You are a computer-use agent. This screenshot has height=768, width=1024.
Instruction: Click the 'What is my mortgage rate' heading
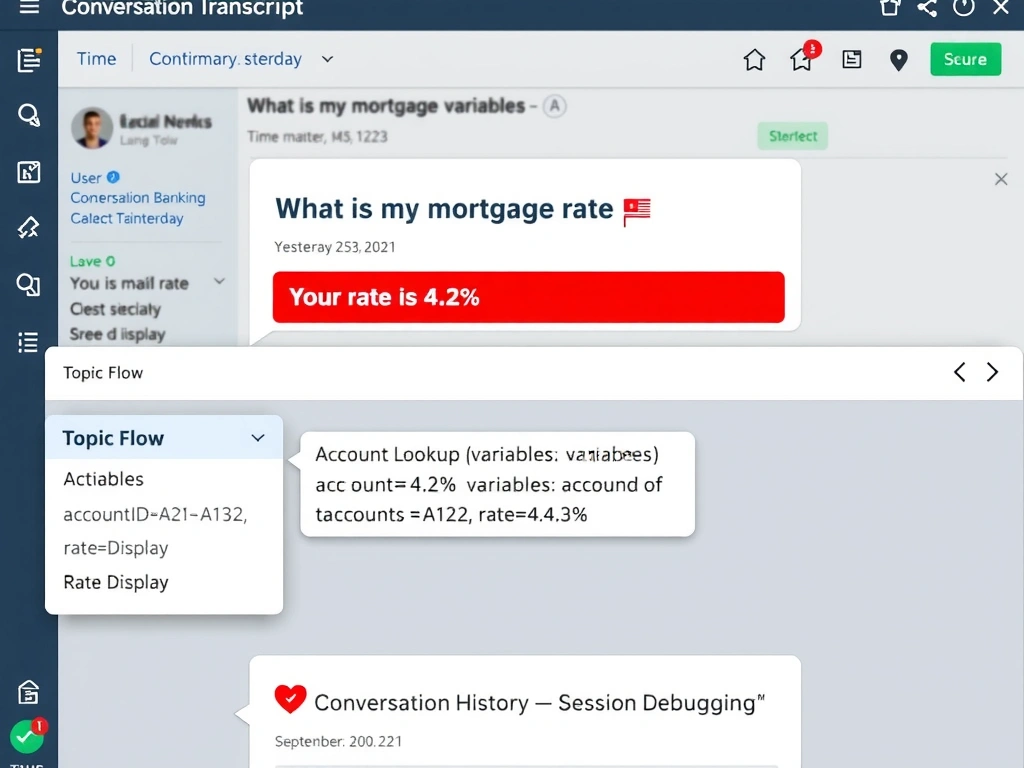[x=444, y=209]
